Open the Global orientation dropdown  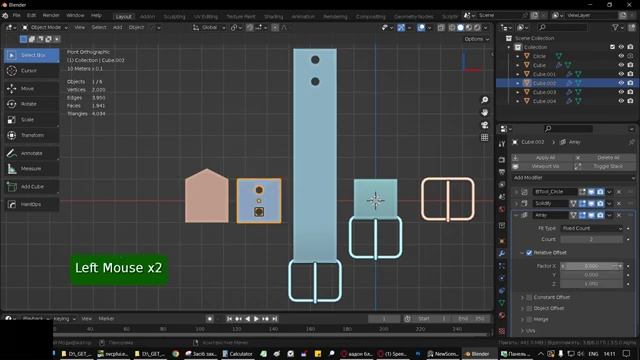pyautogui.click(x=209, y=27)
